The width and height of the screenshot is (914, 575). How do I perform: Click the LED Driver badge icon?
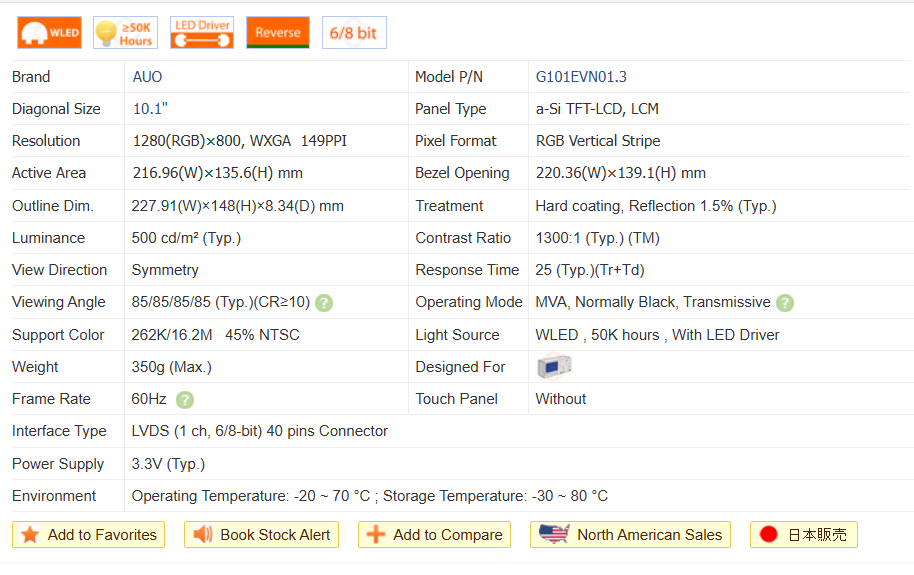point(201,33)
